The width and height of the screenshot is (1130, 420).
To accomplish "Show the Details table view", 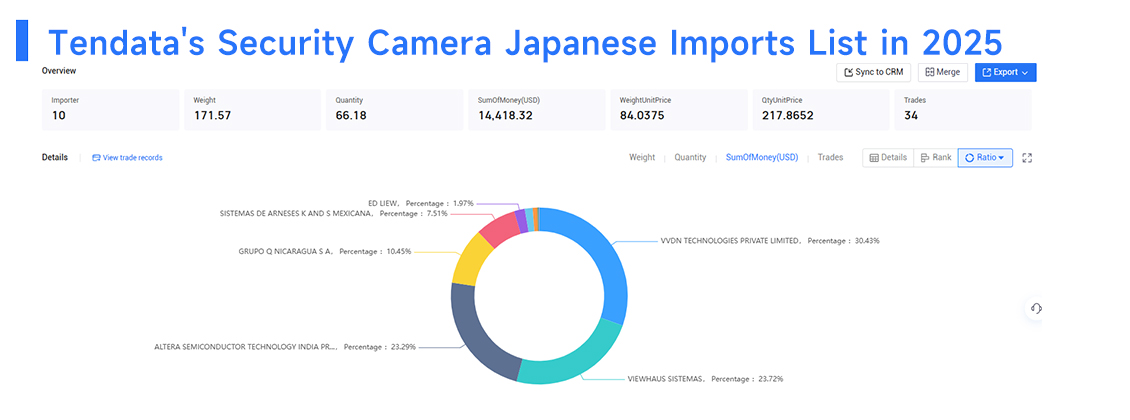I will click(x=888, y=157).
